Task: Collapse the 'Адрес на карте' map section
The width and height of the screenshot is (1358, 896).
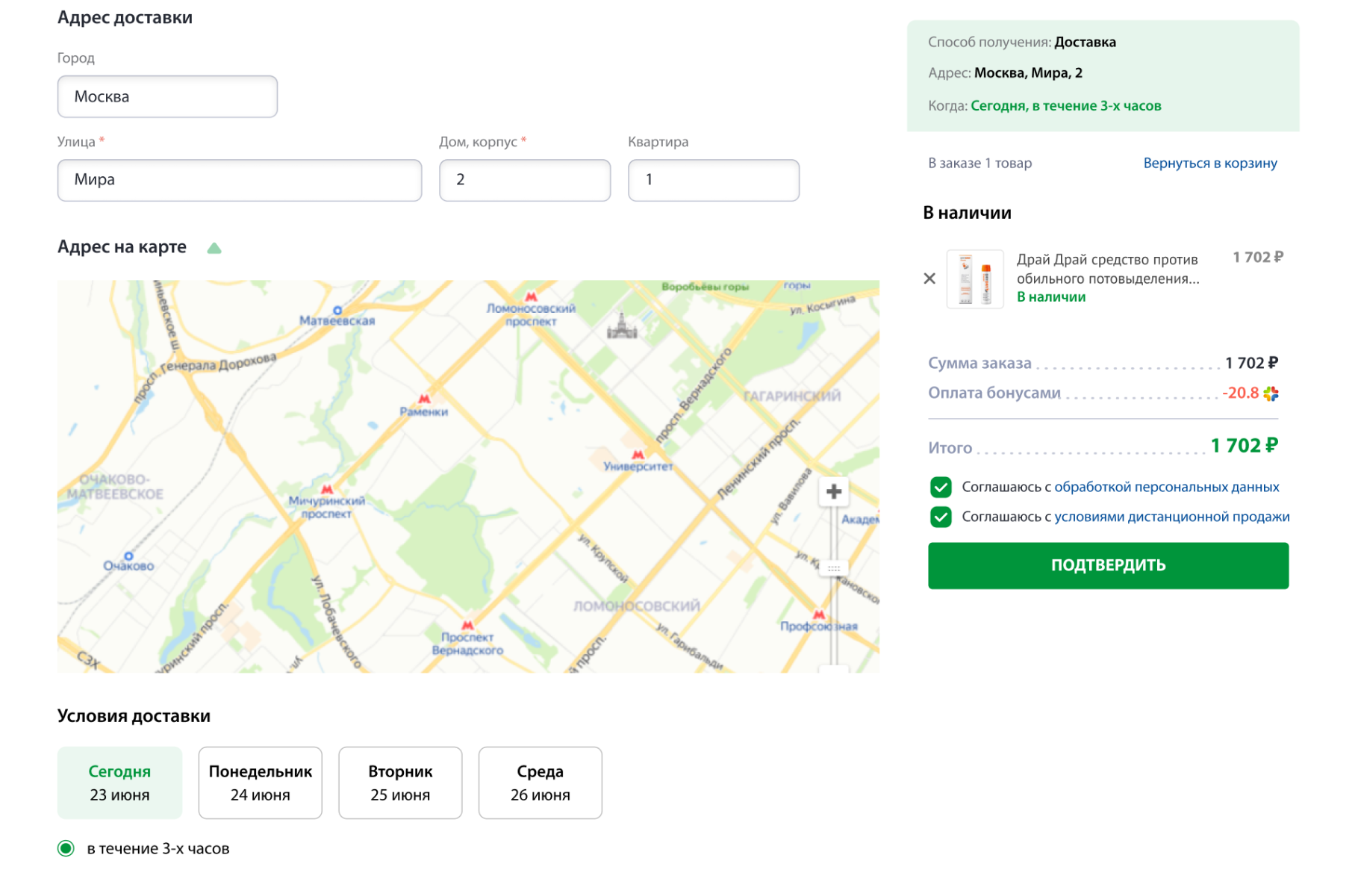Action: 214,248
